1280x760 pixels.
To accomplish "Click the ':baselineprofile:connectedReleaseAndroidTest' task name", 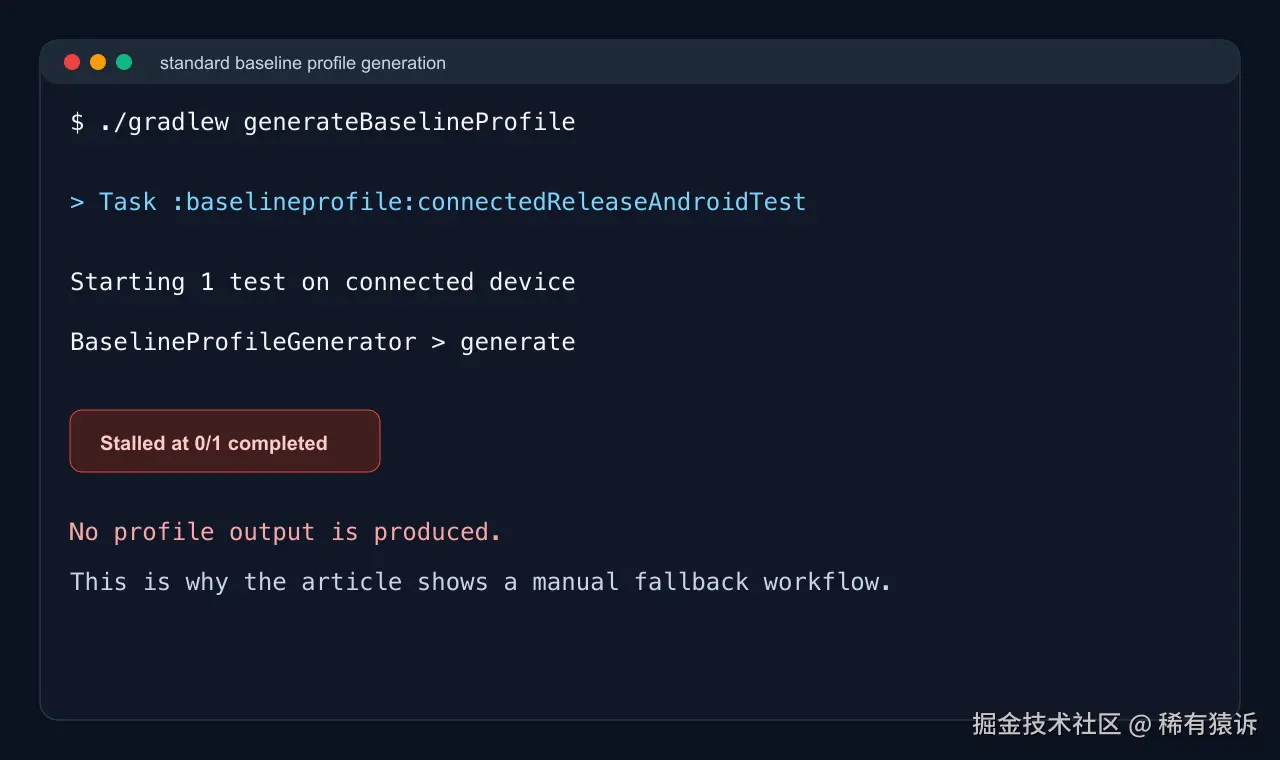I will 489,202.
